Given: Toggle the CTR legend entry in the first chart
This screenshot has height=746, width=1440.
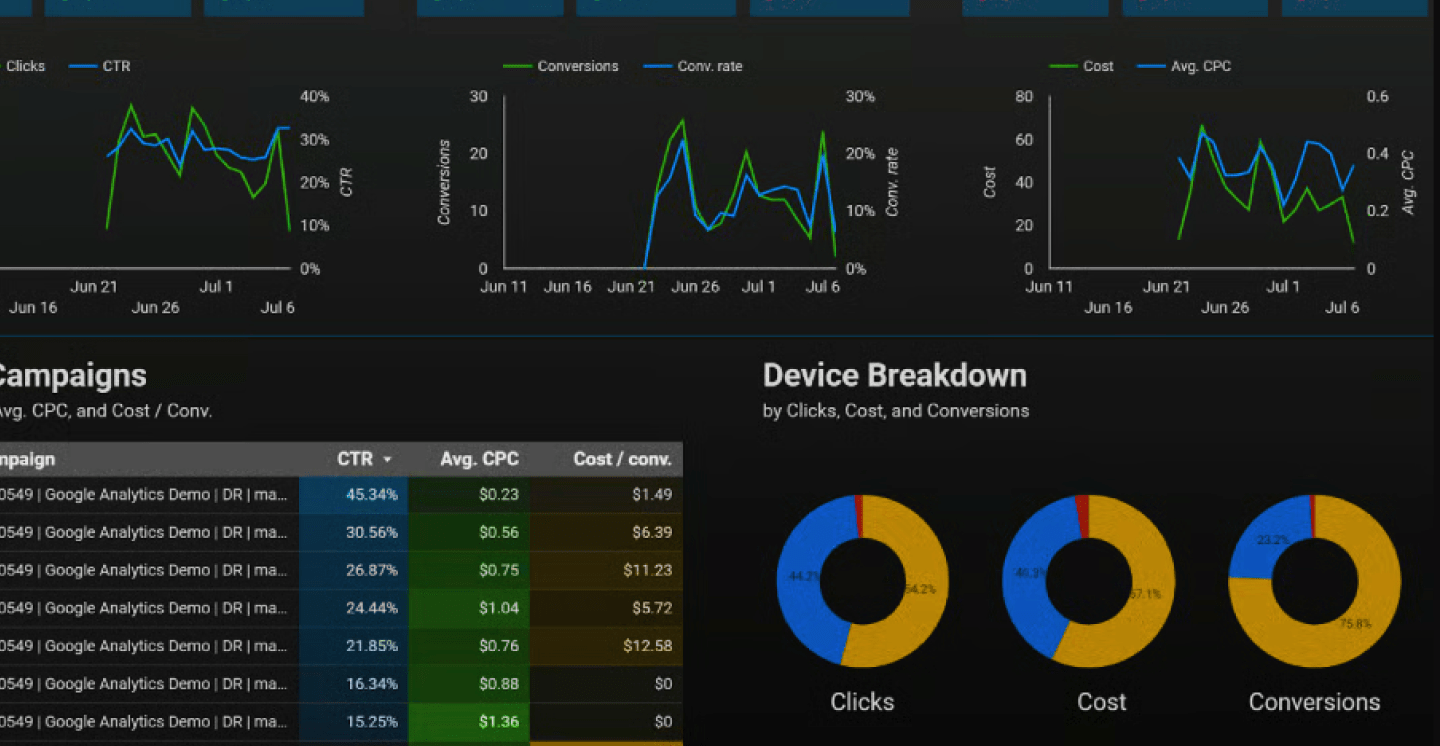Looking at the screenshot, I should click(x=99, y=66).
